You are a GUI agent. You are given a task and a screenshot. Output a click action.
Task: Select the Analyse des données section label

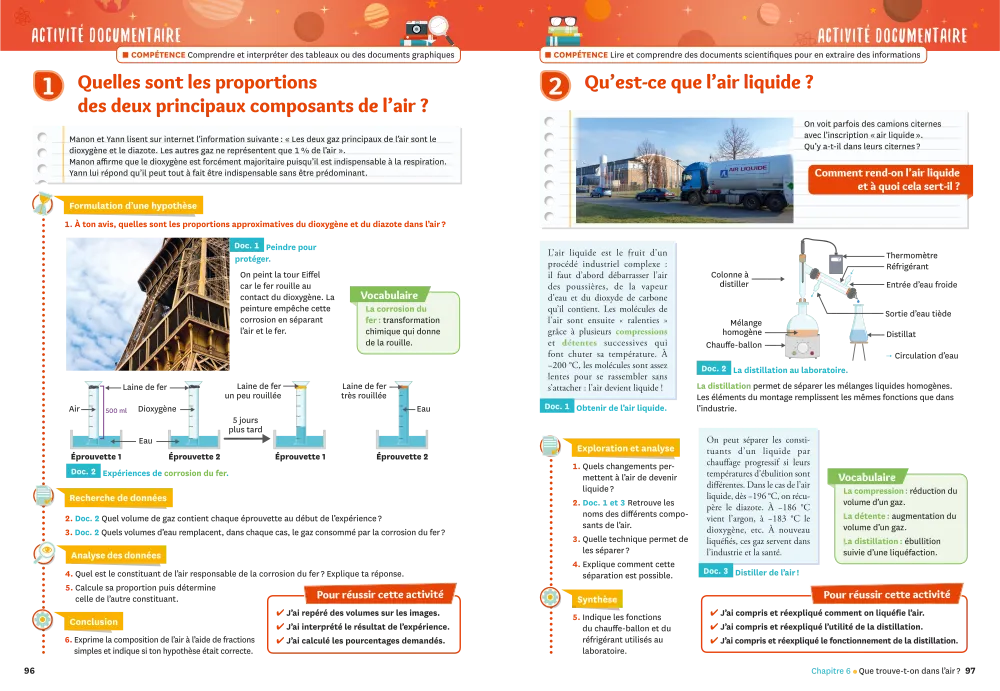(x=115, y=555)
